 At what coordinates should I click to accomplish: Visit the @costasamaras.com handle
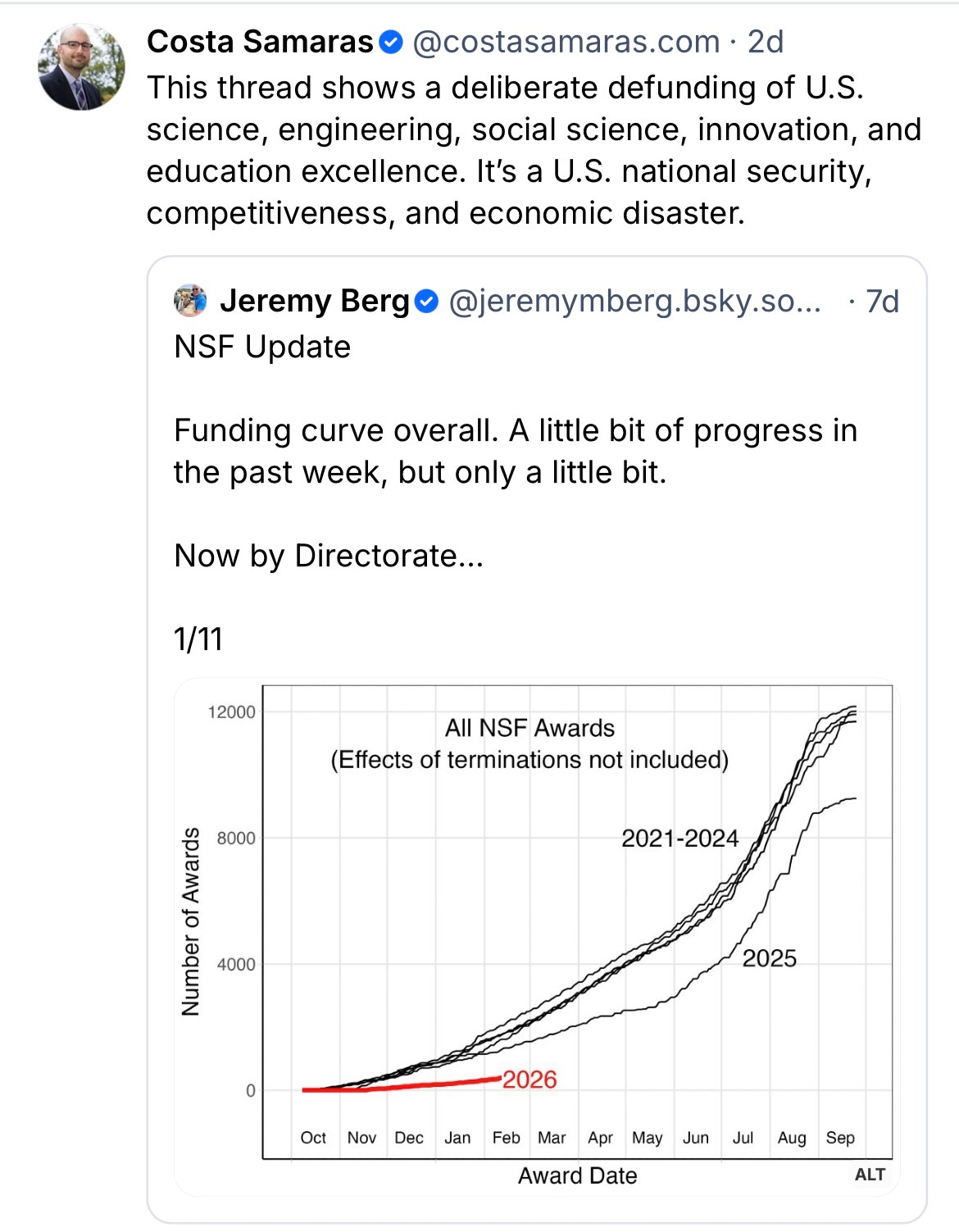[x=566, y=42]
